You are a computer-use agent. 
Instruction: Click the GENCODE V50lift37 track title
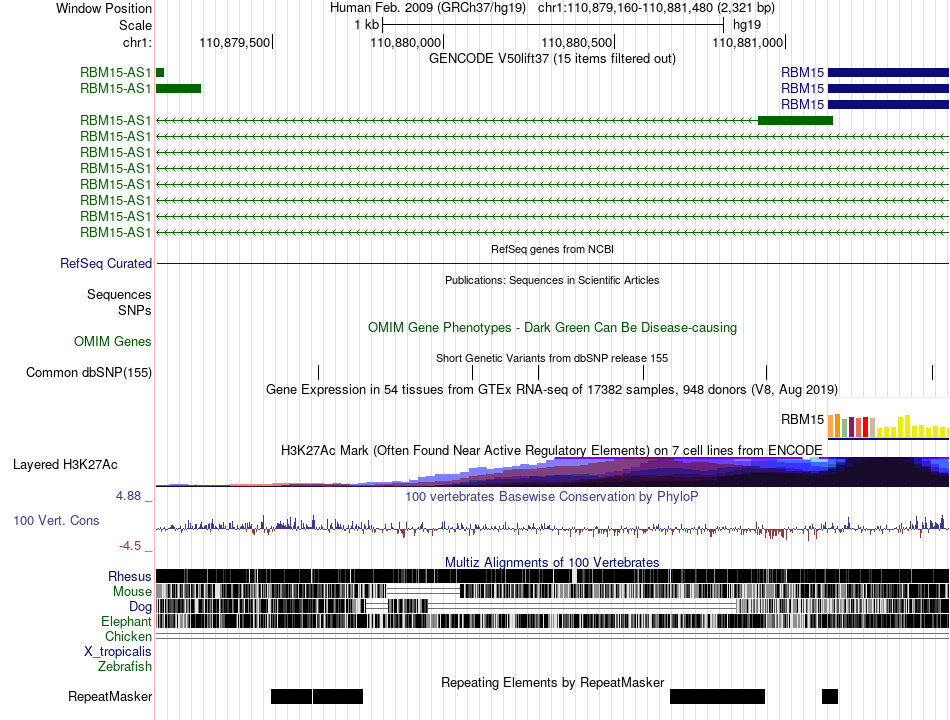tap(552, 59)
